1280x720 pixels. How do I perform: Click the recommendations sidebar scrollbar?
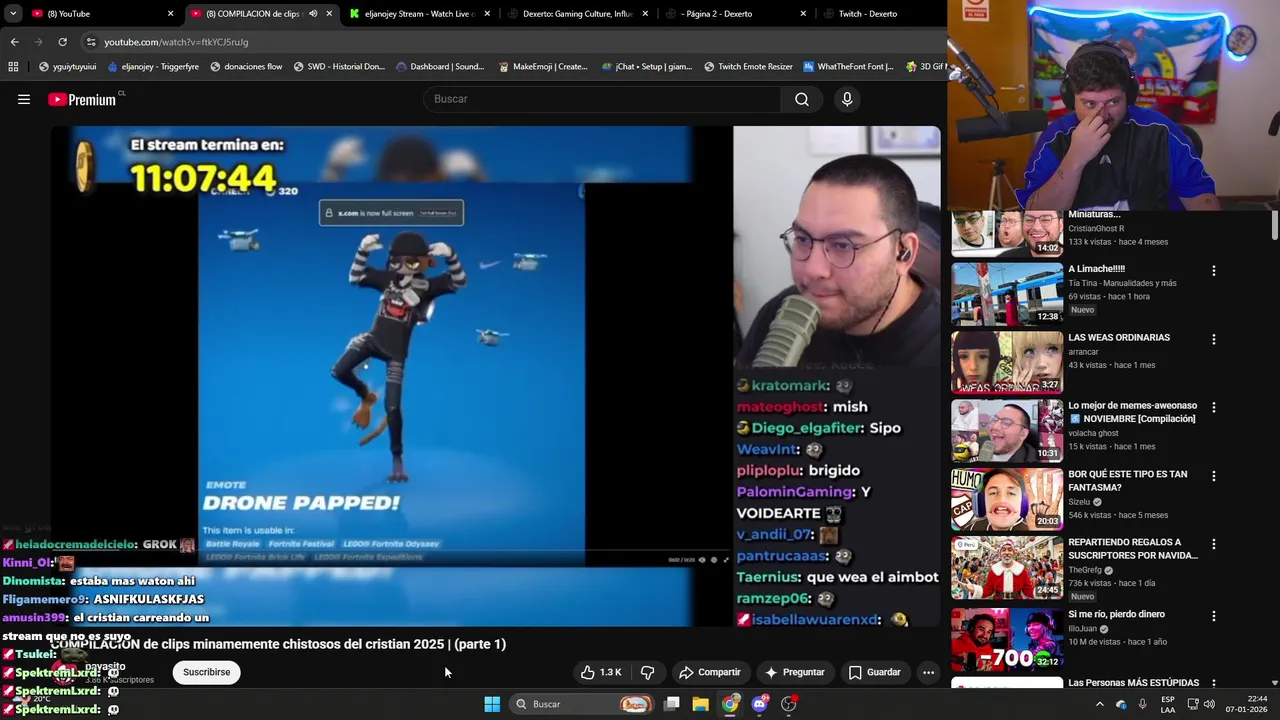(x=1275, y=225)
